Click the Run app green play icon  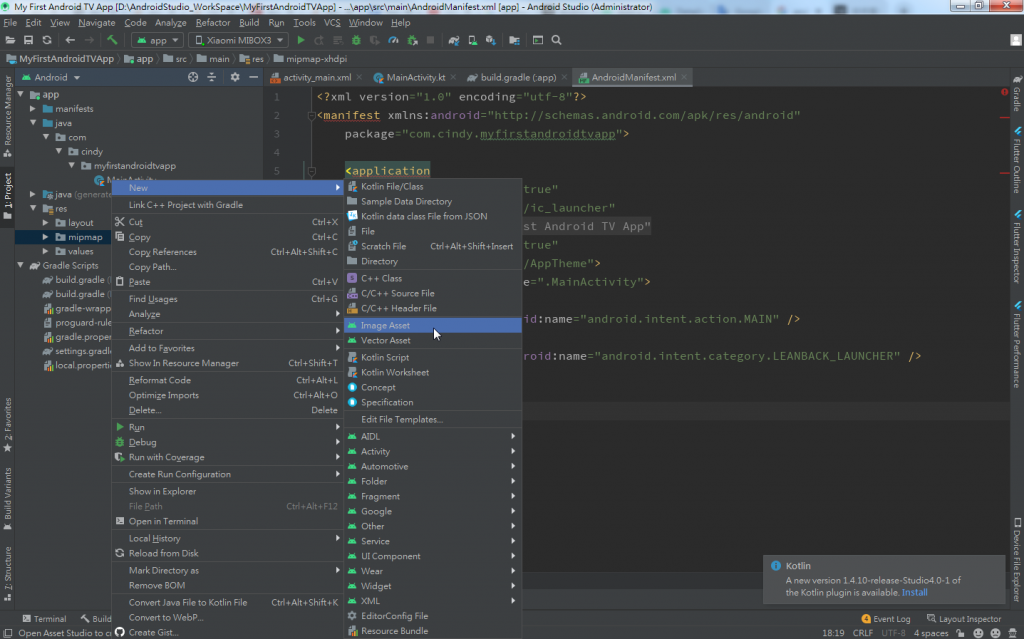(300, 40)
